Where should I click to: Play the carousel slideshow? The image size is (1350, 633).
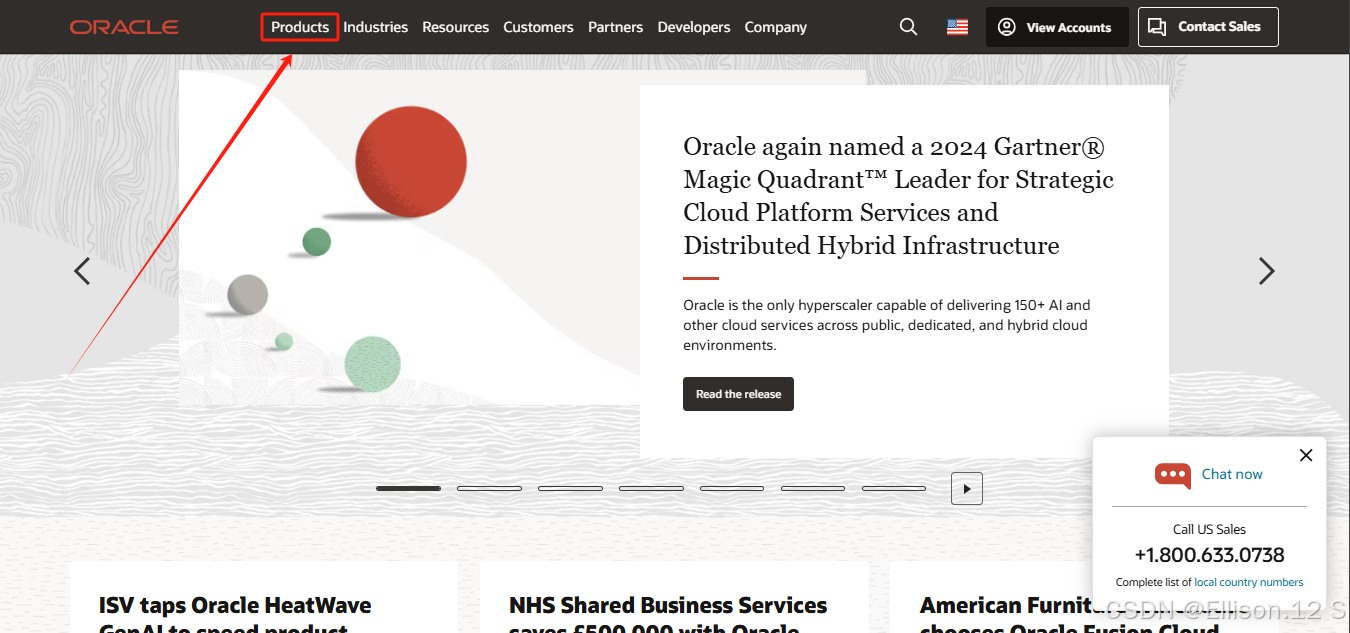(x=967, y=489)
